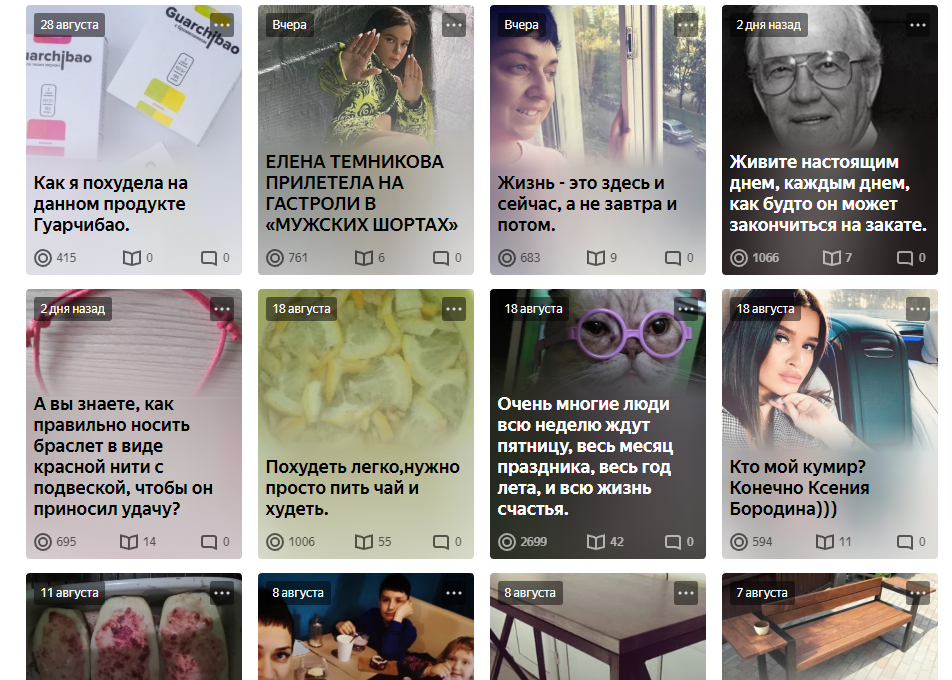Viewport: 952px width, 680px height.
Task: Open the 7 августа wooden bench card
Action: tap(829, 627)
